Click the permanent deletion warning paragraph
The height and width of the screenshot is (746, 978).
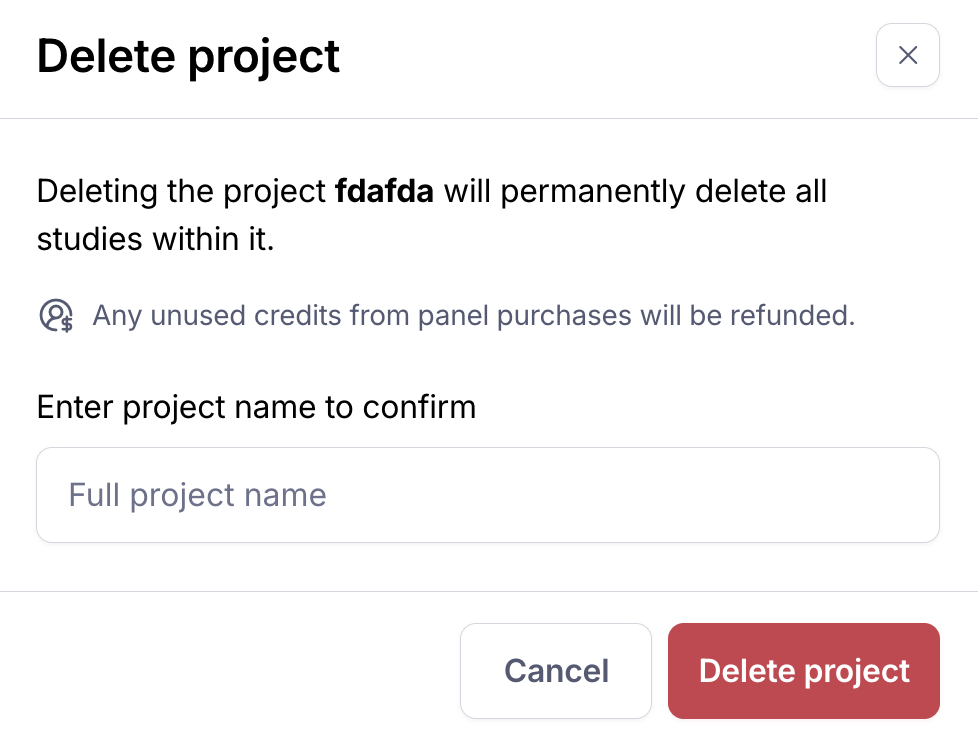click(431, 215)
